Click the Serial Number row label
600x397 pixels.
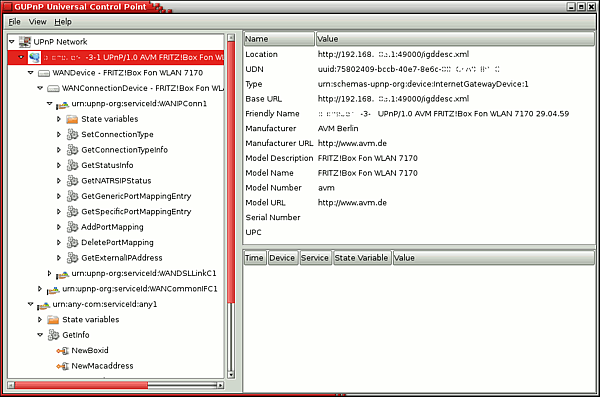pyautogui.click(x=273, y=217)
